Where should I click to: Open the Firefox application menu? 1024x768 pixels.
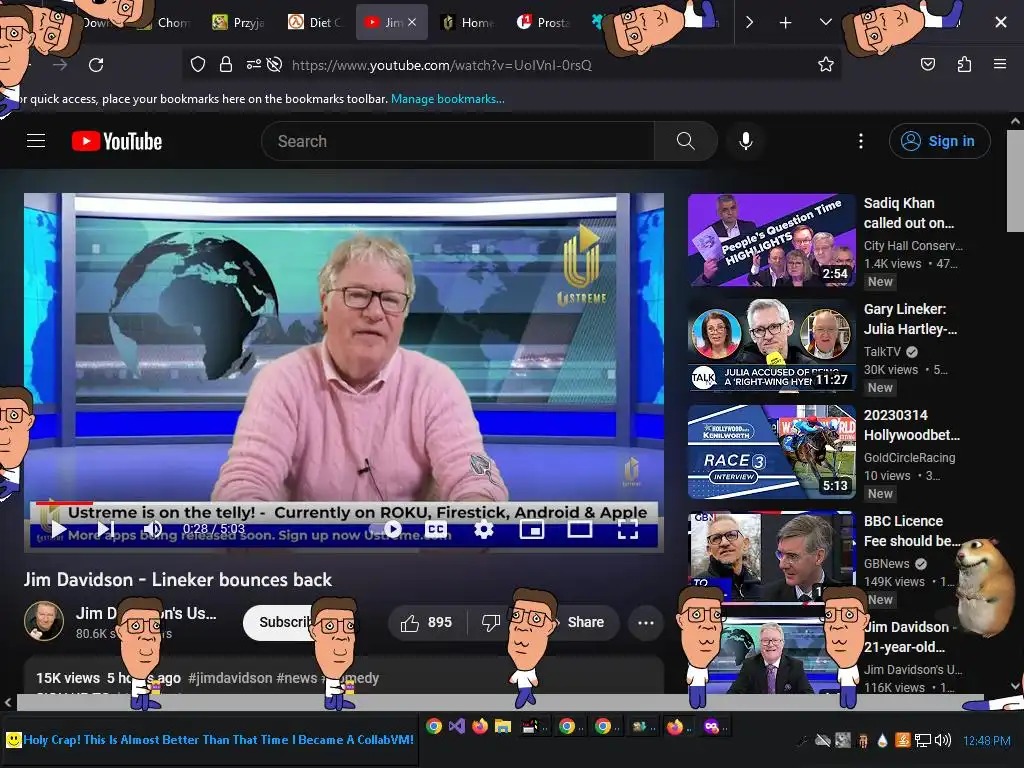(x=999, y=64)
